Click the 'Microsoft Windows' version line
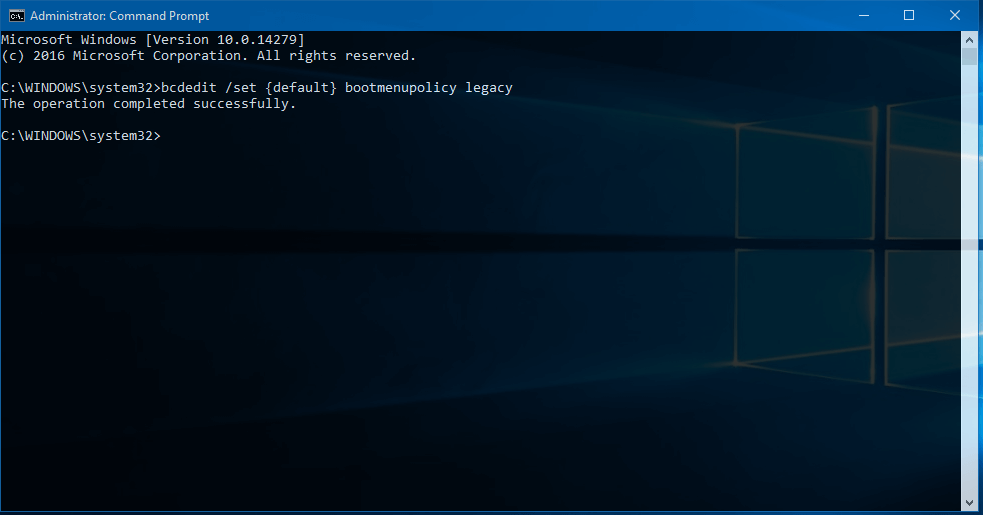 [68, 39]
